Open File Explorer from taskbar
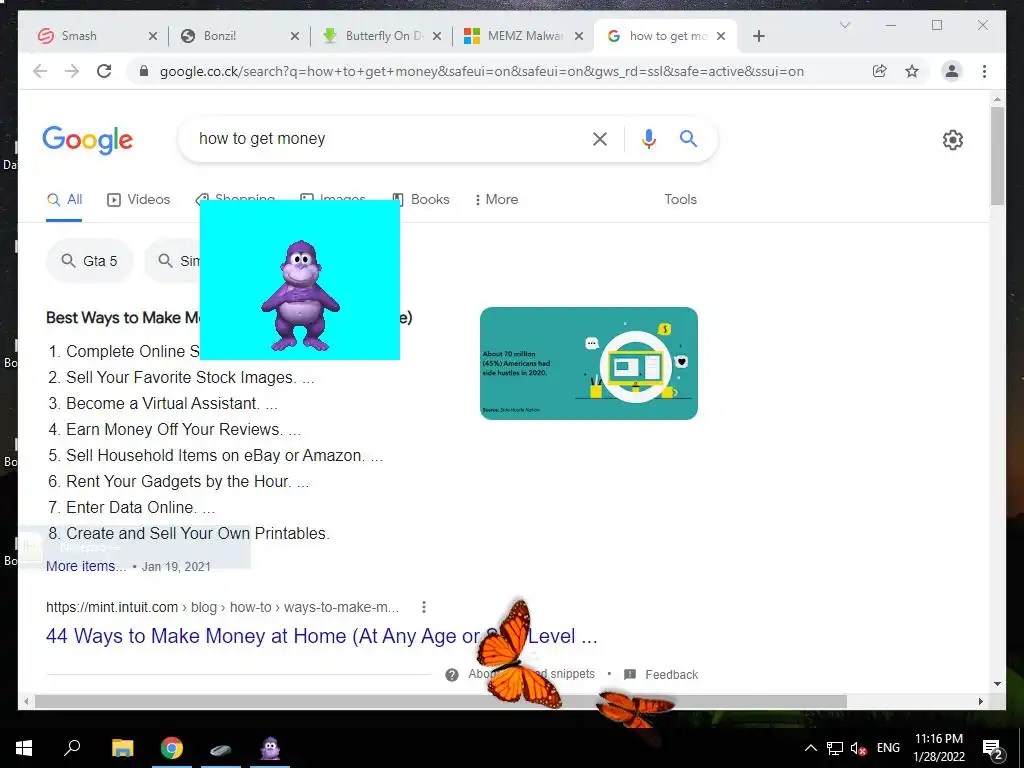 122,748
